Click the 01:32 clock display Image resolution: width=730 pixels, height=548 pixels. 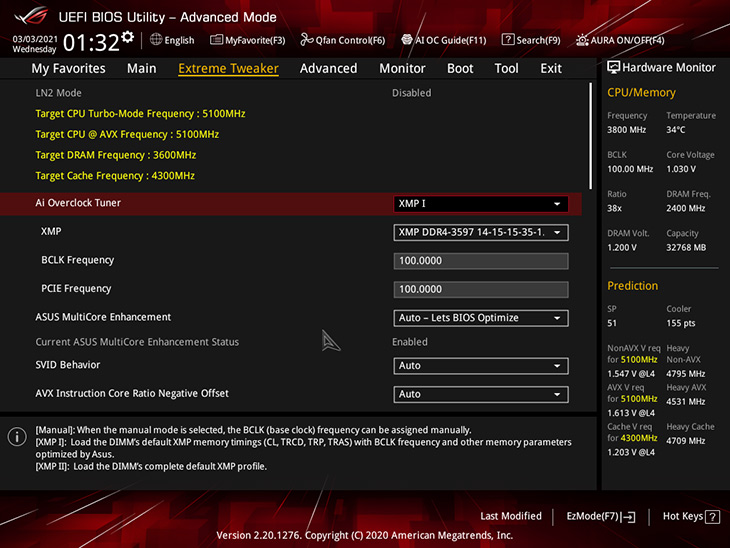[91, 43]
